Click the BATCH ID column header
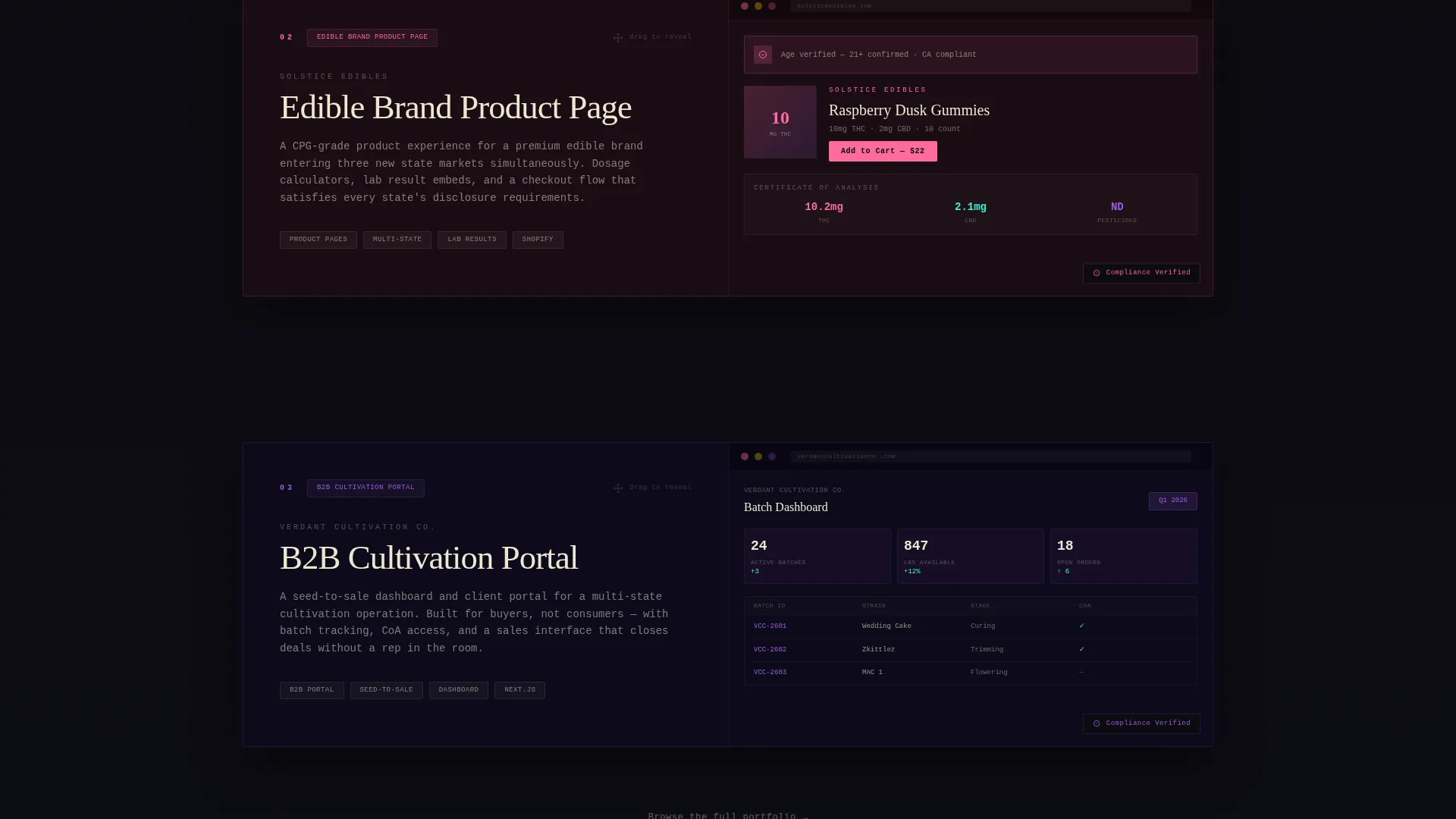The image size is (1456, 819). 770,606
